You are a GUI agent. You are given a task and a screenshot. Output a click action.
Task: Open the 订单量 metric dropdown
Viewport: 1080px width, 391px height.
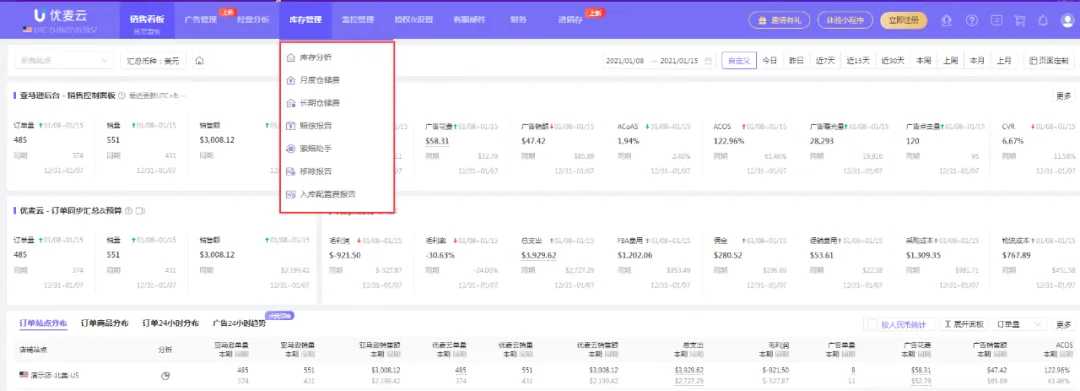coord(1019,324)
